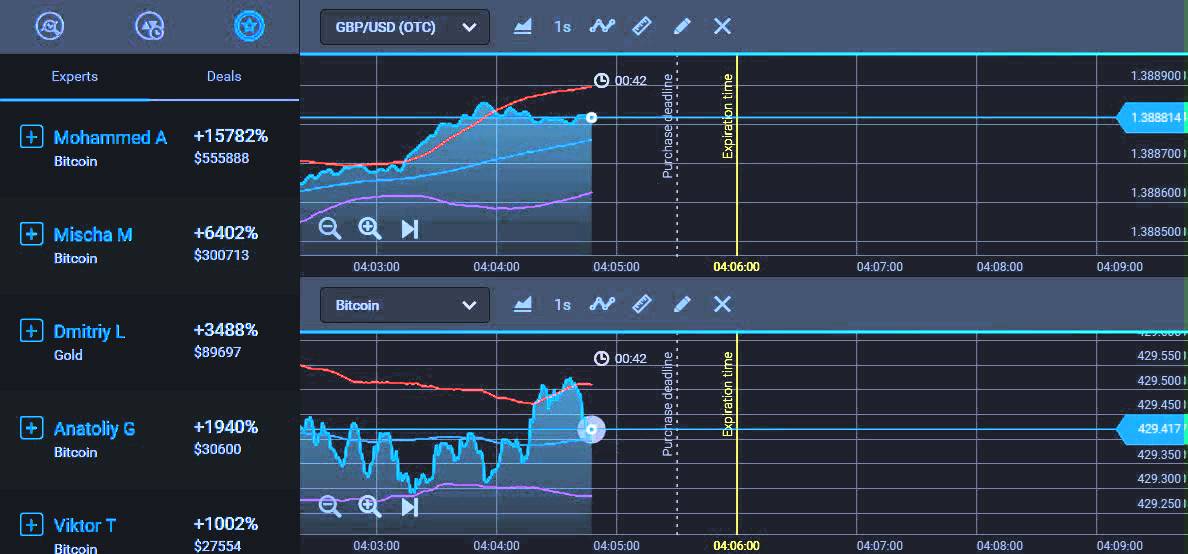Click the GBP/USD chart current price point

(592, 117)
